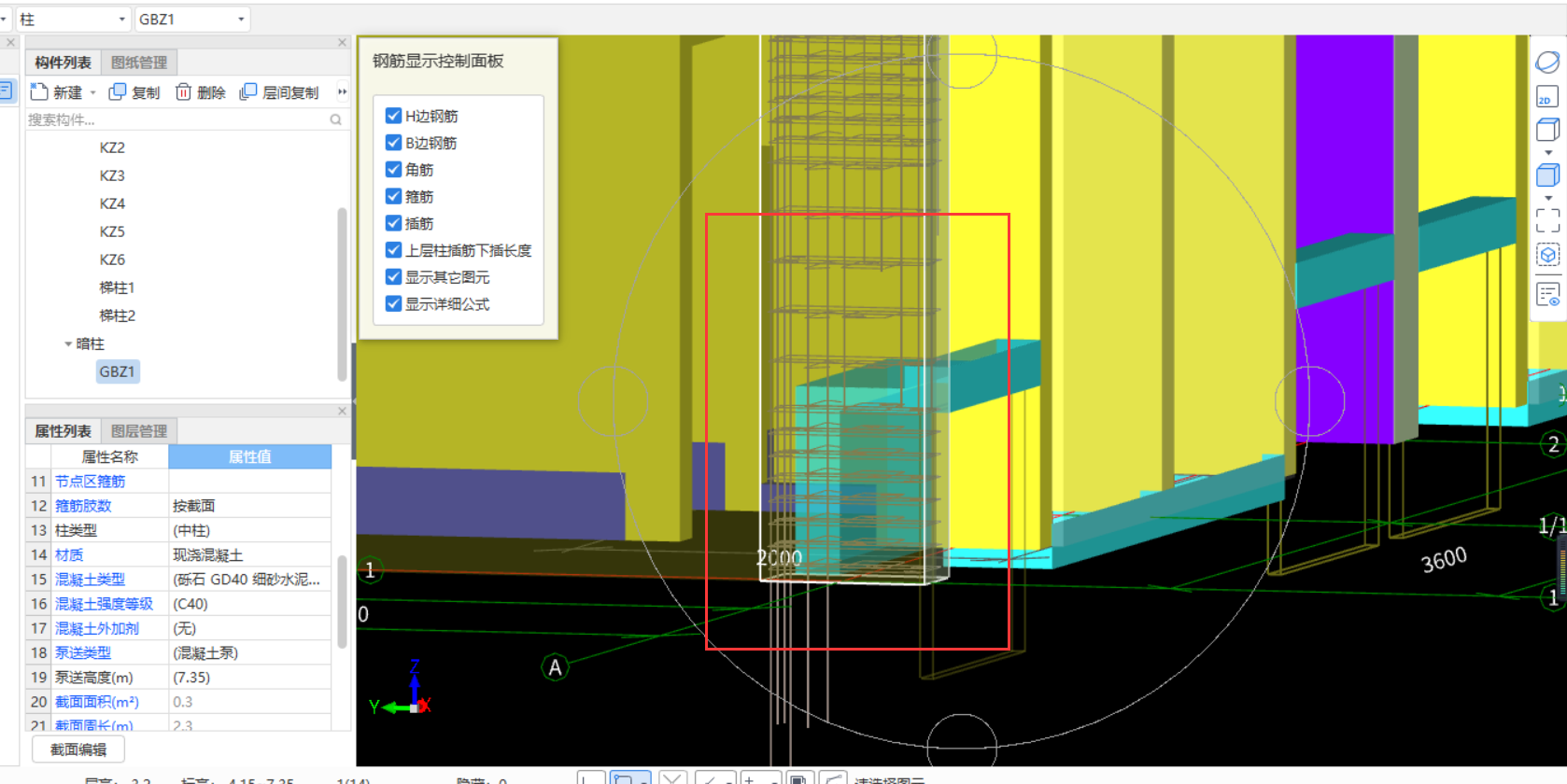Select GBZ1 in the component list
The width and height of the screenshot is (1567, 784).
(117, 371)
